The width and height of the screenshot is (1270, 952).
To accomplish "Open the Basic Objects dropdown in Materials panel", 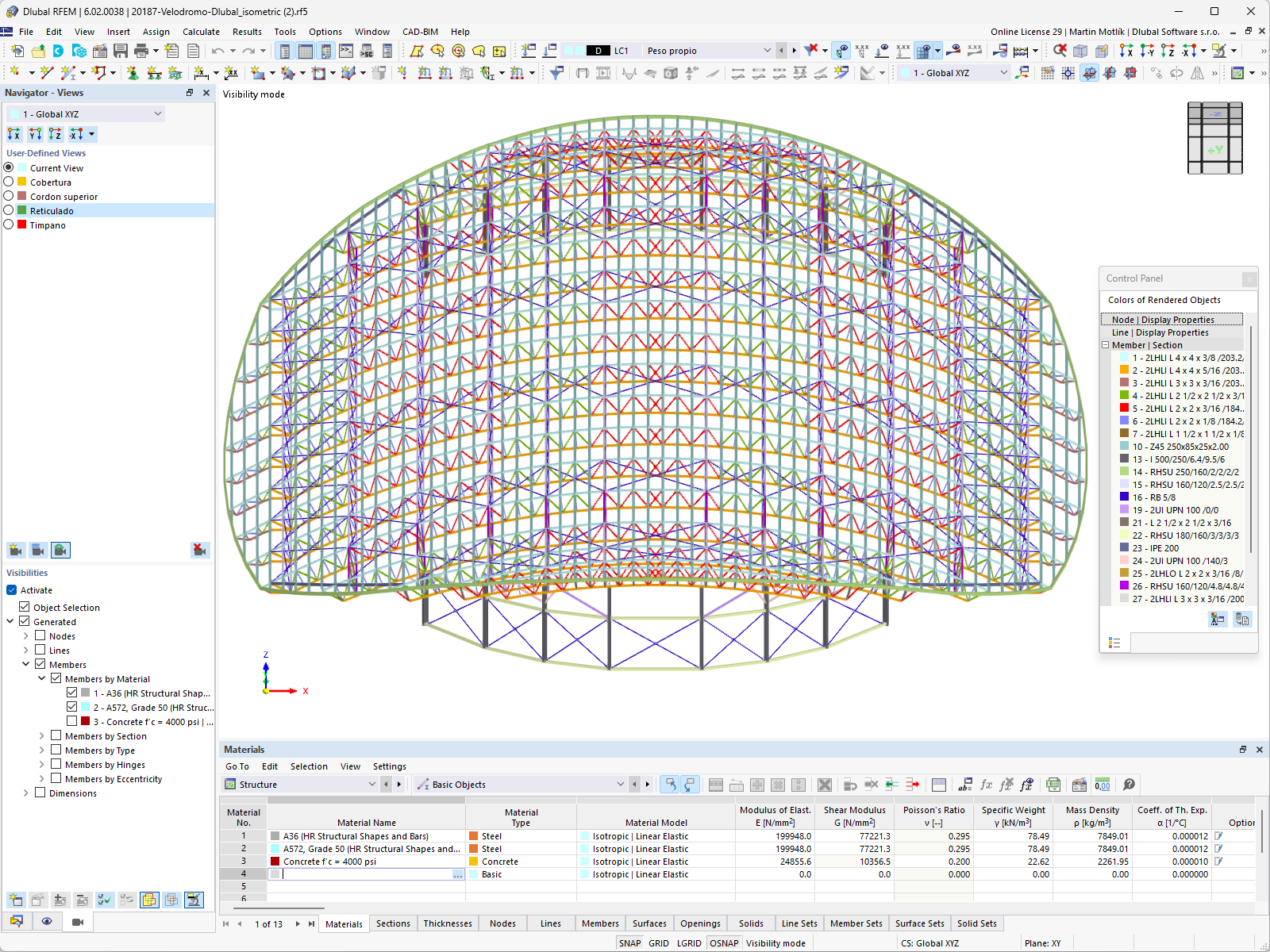I will [620, 784].
